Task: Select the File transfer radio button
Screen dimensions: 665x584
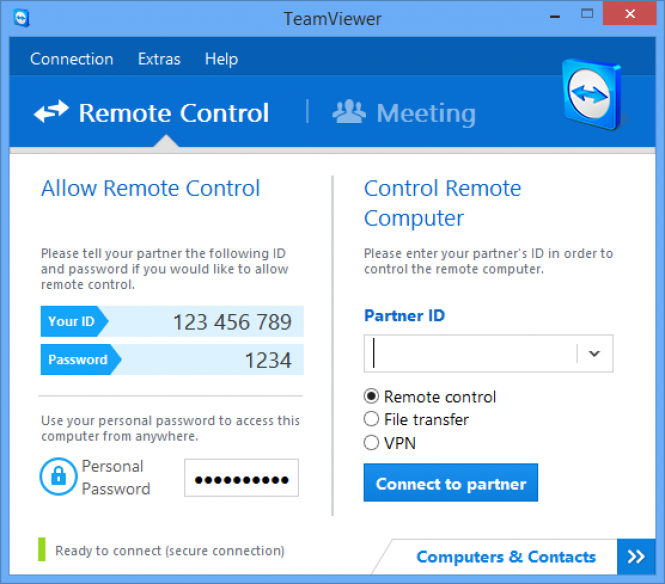Action: (x=371, y=419)
